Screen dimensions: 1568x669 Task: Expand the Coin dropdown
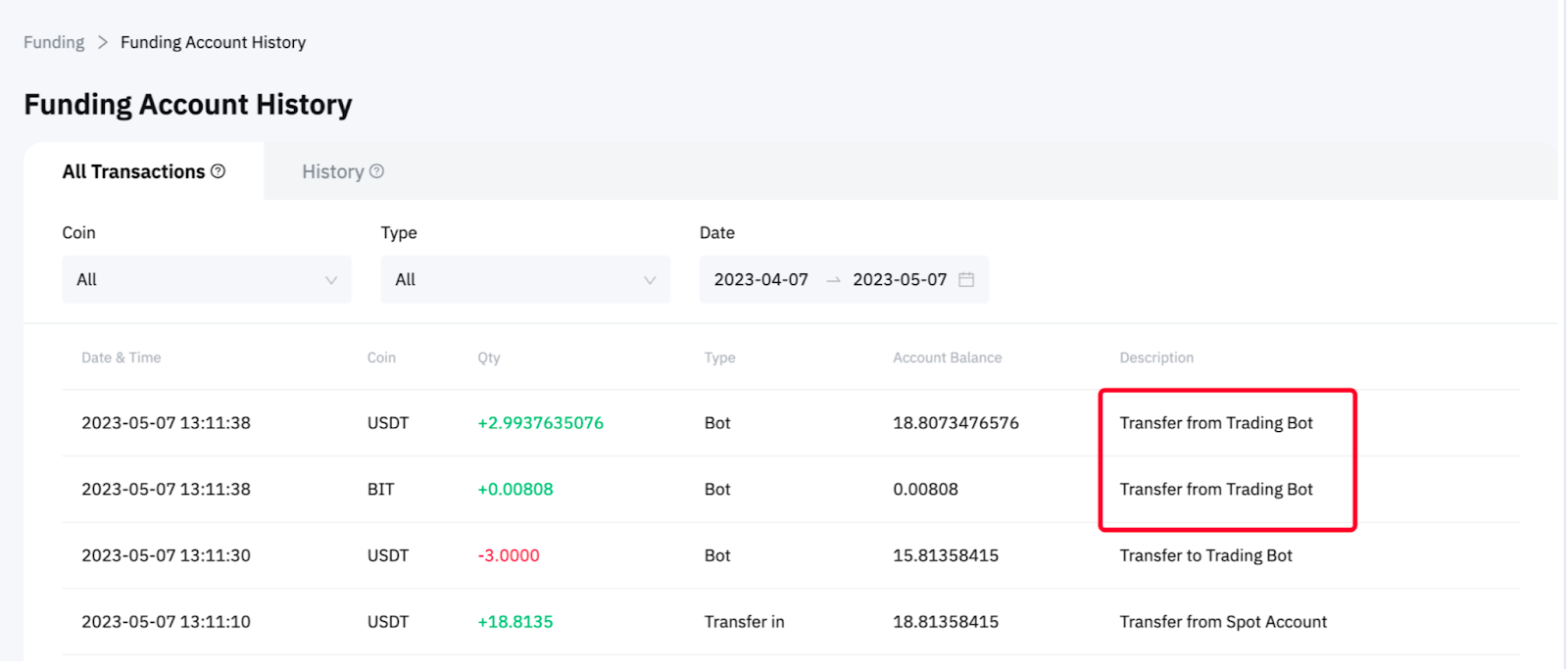206,280
